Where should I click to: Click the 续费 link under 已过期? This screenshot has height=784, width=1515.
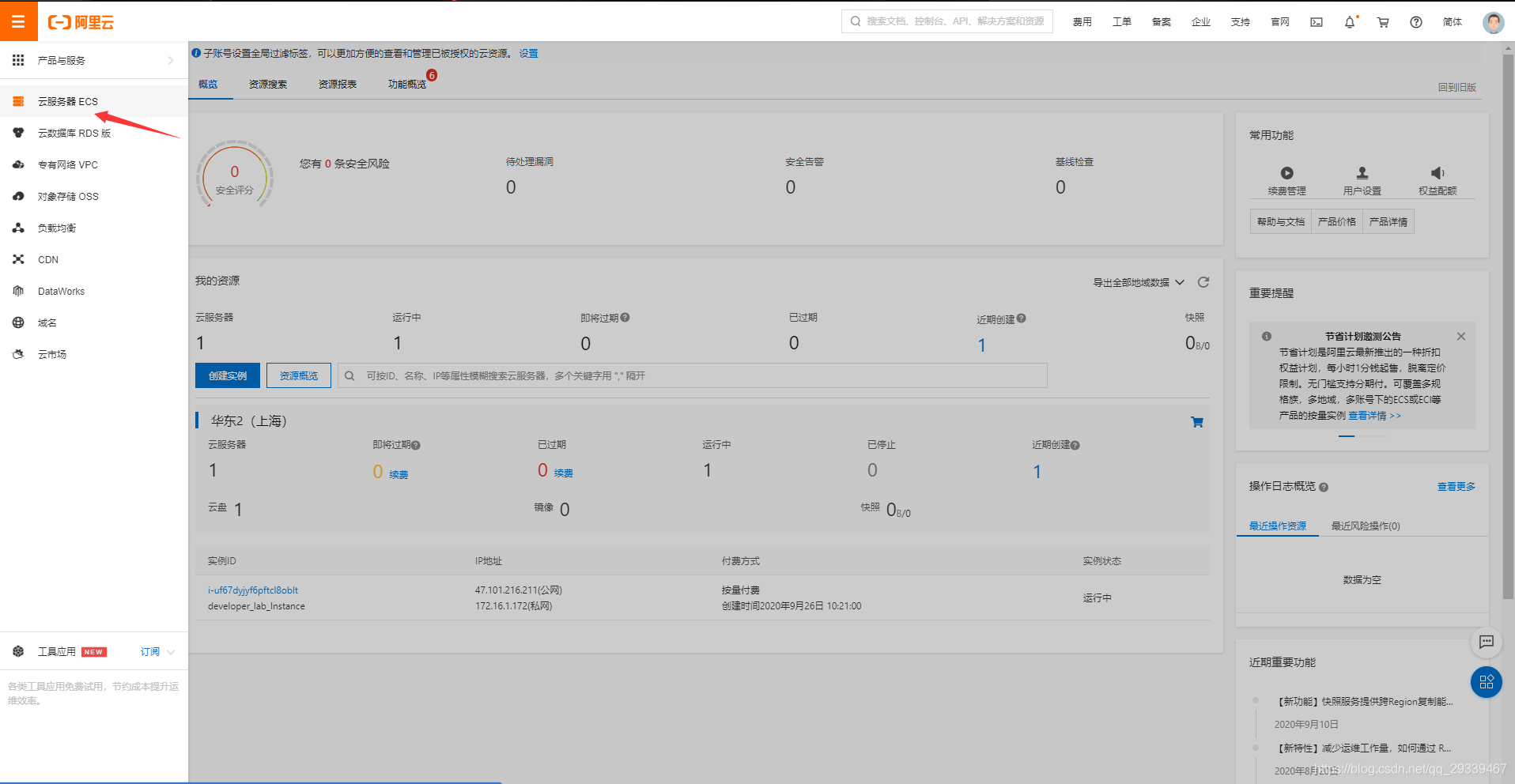coord(564,473)
